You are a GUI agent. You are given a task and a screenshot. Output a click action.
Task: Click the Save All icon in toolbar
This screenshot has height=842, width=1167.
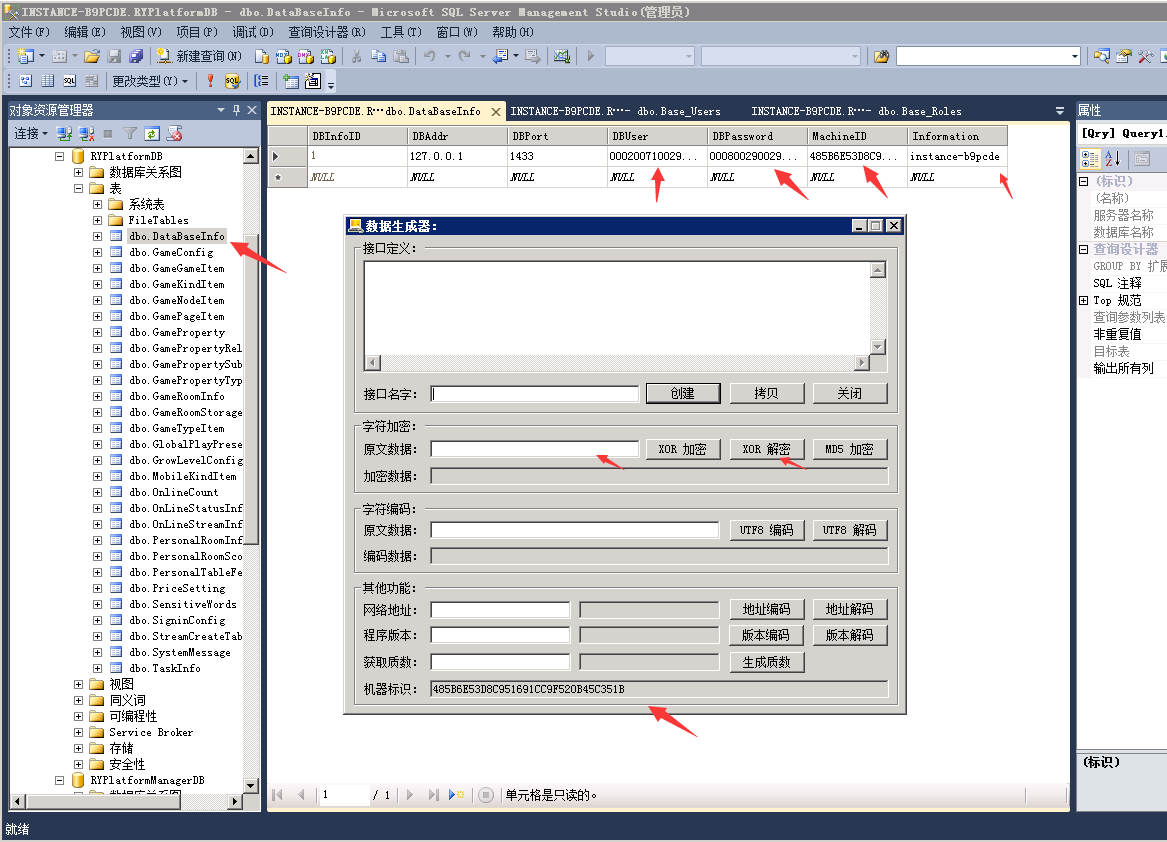[135, 56]
